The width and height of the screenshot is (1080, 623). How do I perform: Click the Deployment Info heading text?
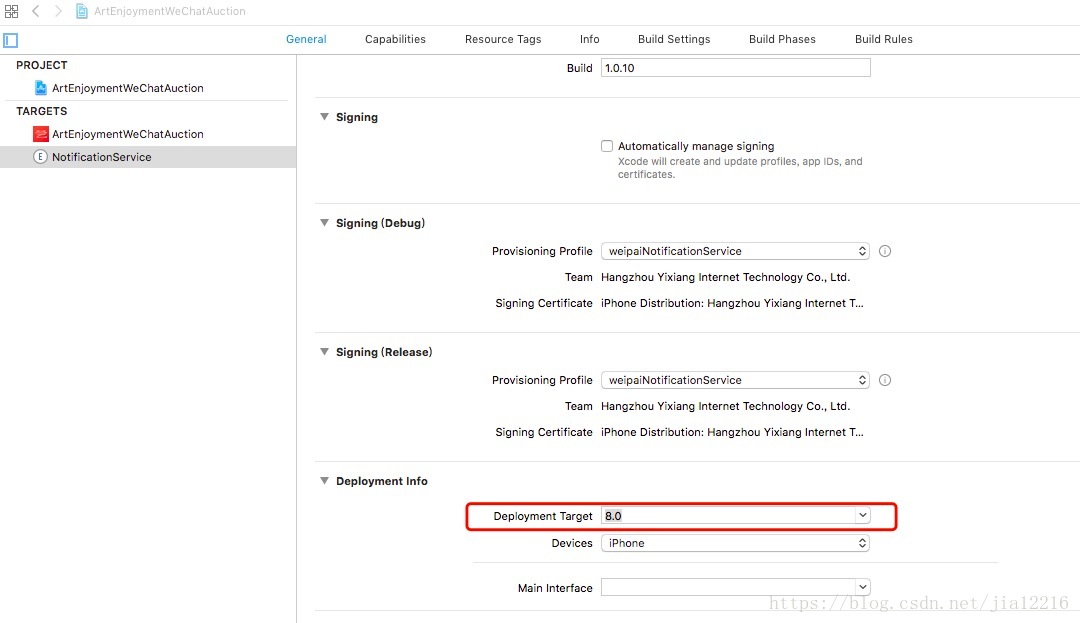pyautogui.click(x=382, y=481)
